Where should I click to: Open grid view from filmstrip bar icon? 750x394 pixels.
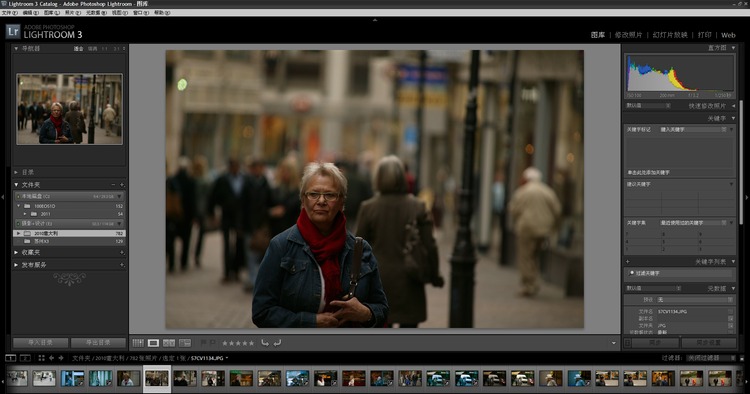coord(41,358)
